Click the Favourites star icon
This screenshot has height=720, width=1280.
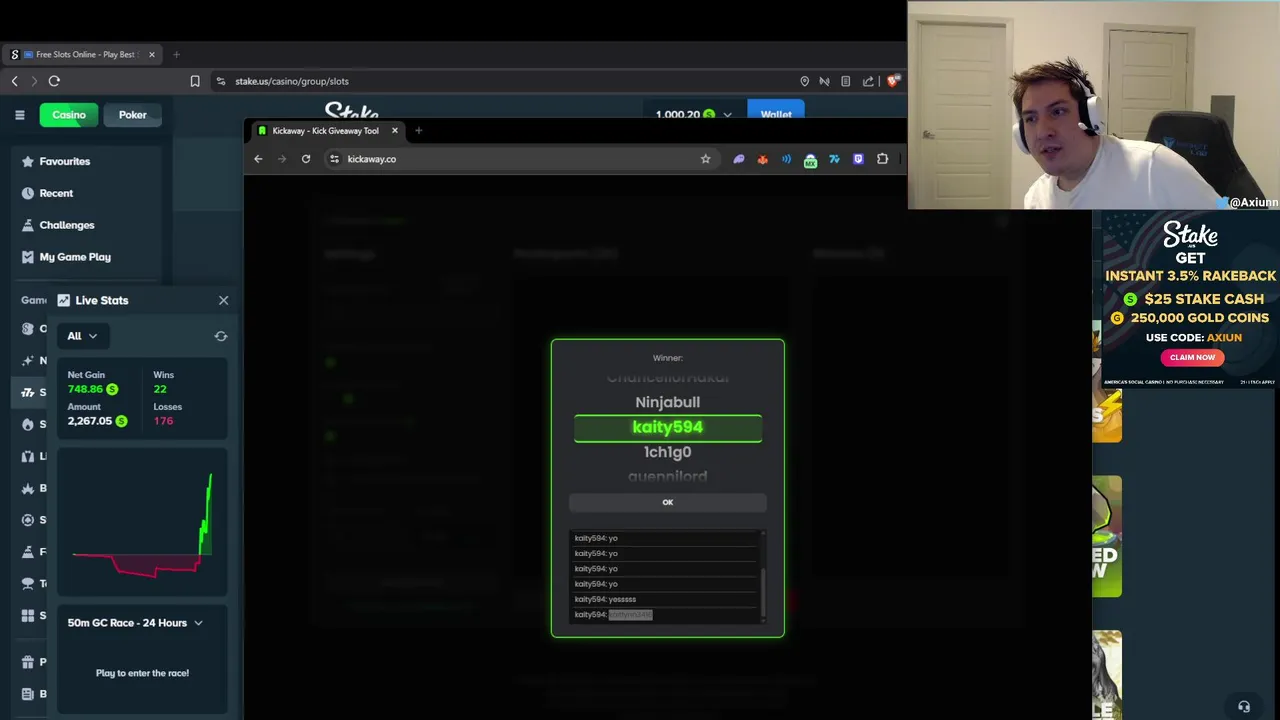pos(28,161)
